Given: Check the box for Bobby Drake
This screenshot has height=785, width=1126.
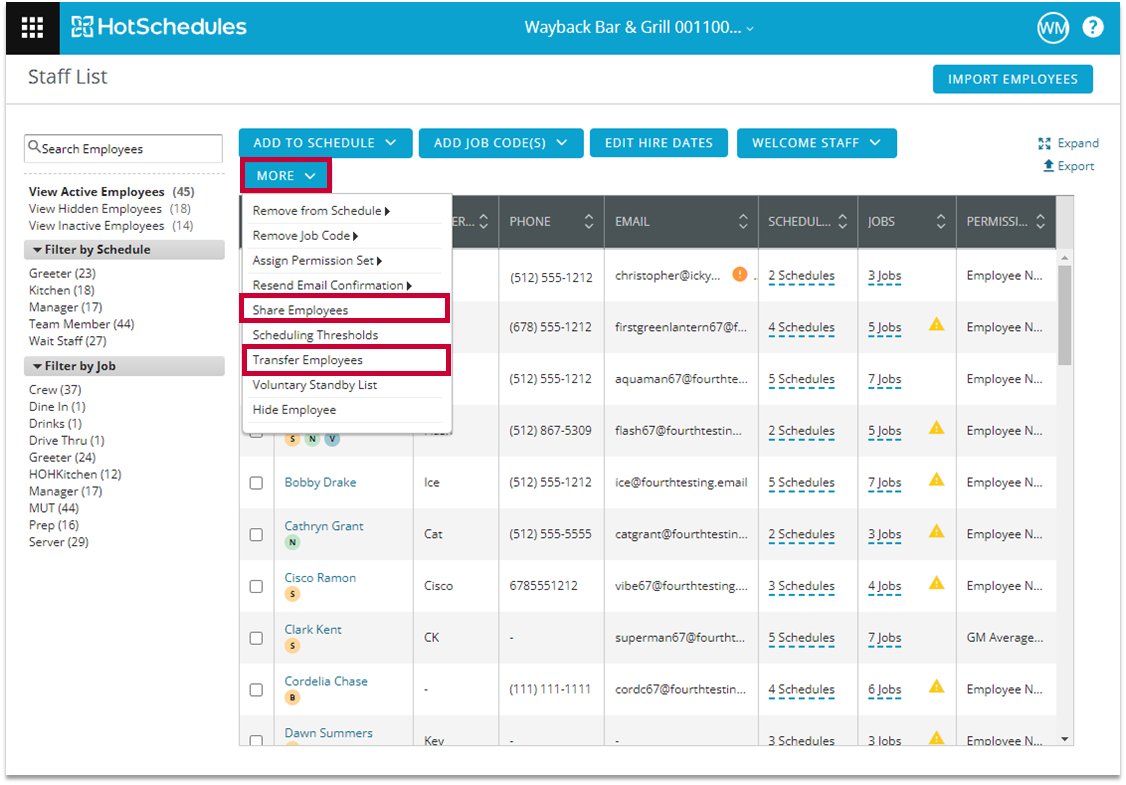Looking at the screenshot, I should click(256, 483).
